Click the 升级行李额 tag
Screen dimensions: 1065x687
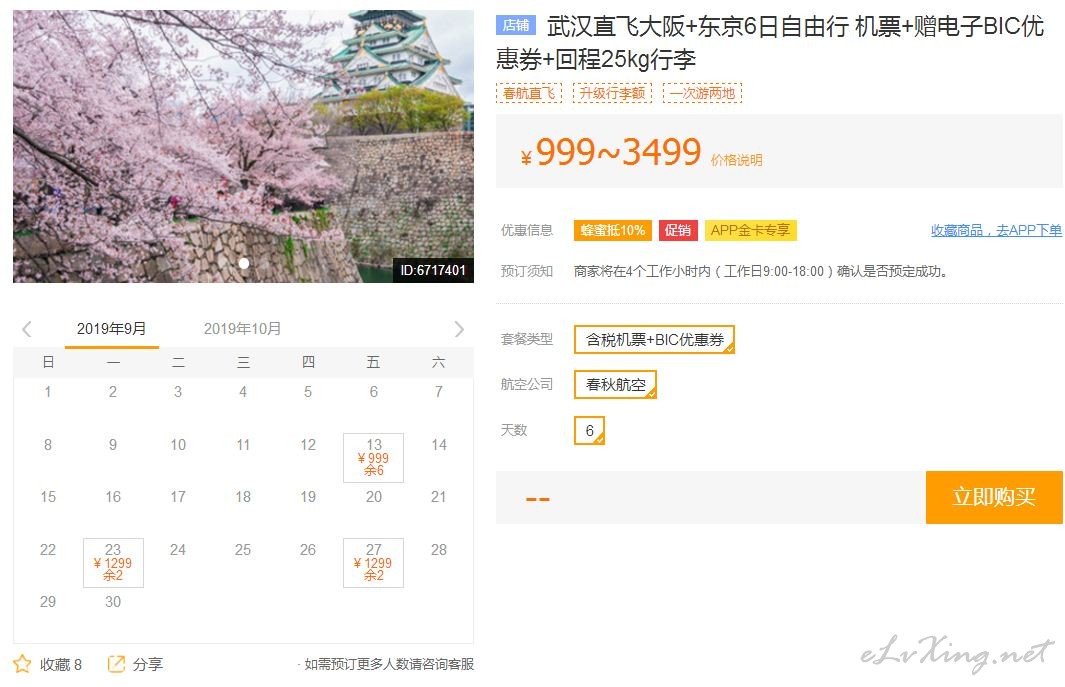(612, 93)
